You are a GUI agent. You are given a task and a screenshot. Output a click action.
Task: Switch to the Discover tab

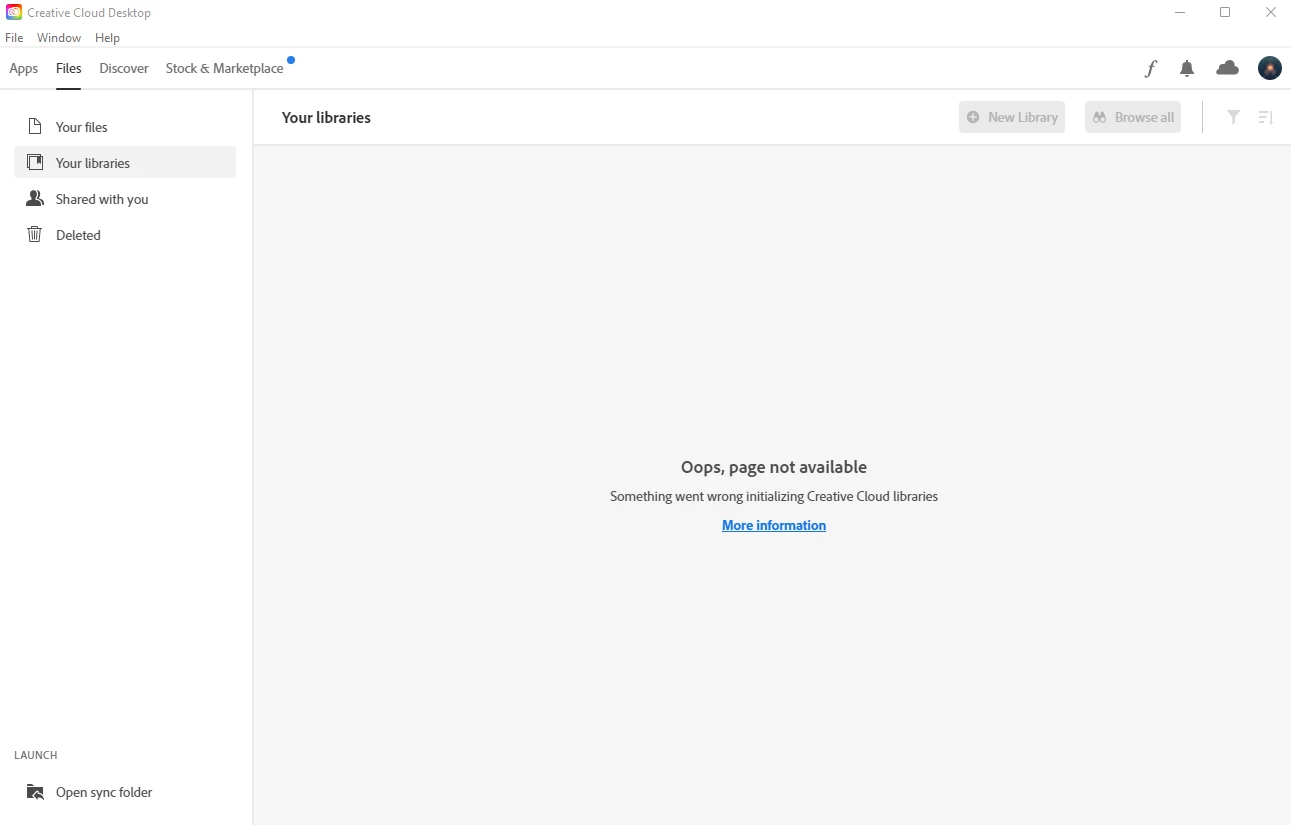[124, 68]
